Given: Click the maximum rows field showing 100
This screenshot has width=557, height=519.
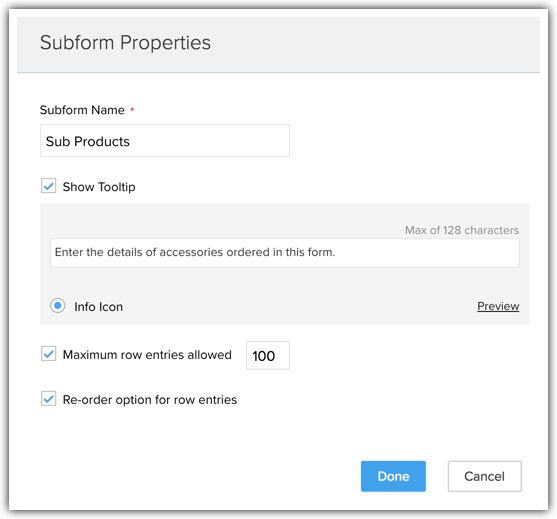Looking at the screenshot, I should (x=268, y=356).
